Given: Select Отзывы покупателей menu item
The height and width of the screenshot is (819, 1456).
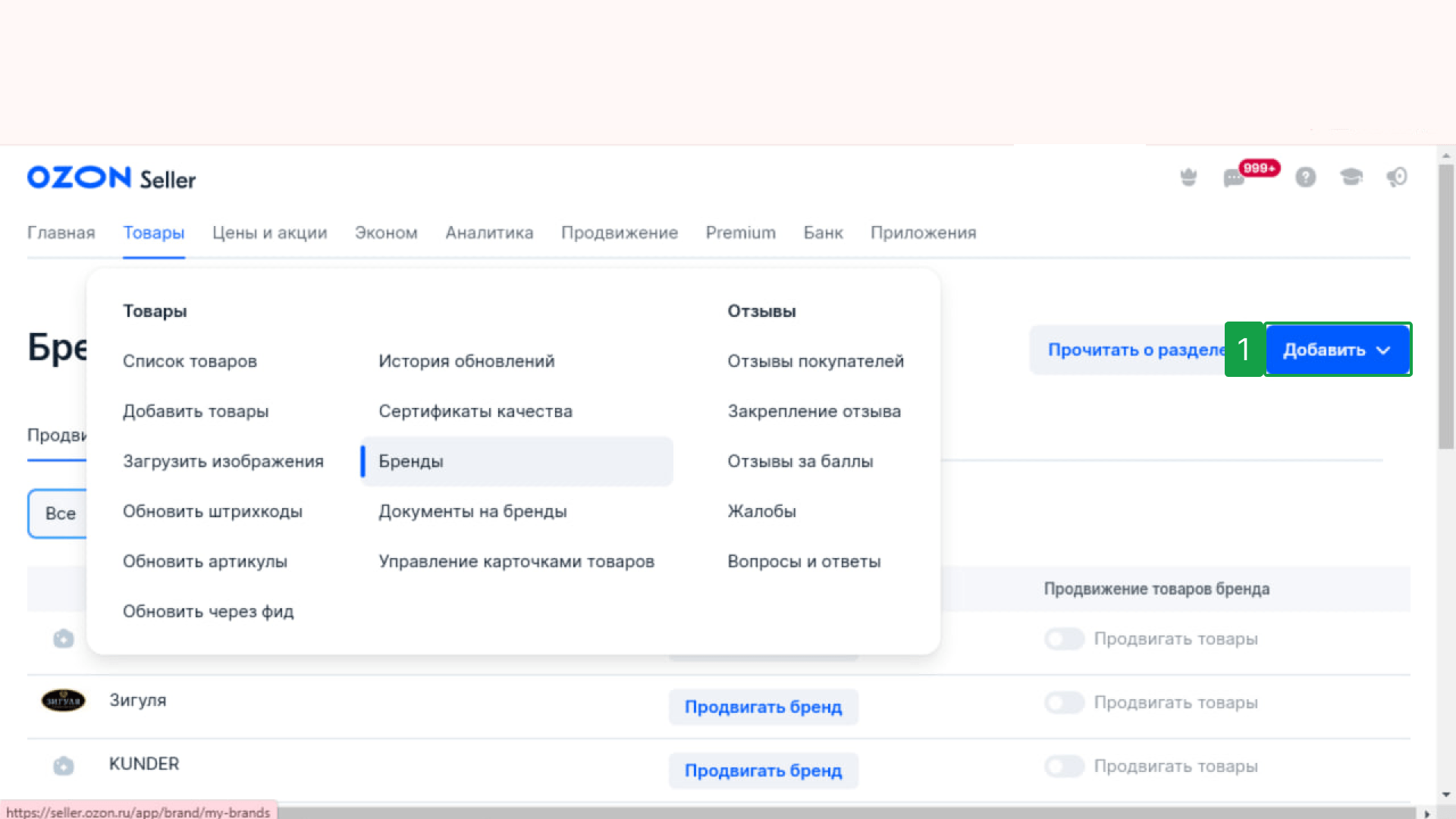Looking at the screenshot, I should (x=815, y=361).
